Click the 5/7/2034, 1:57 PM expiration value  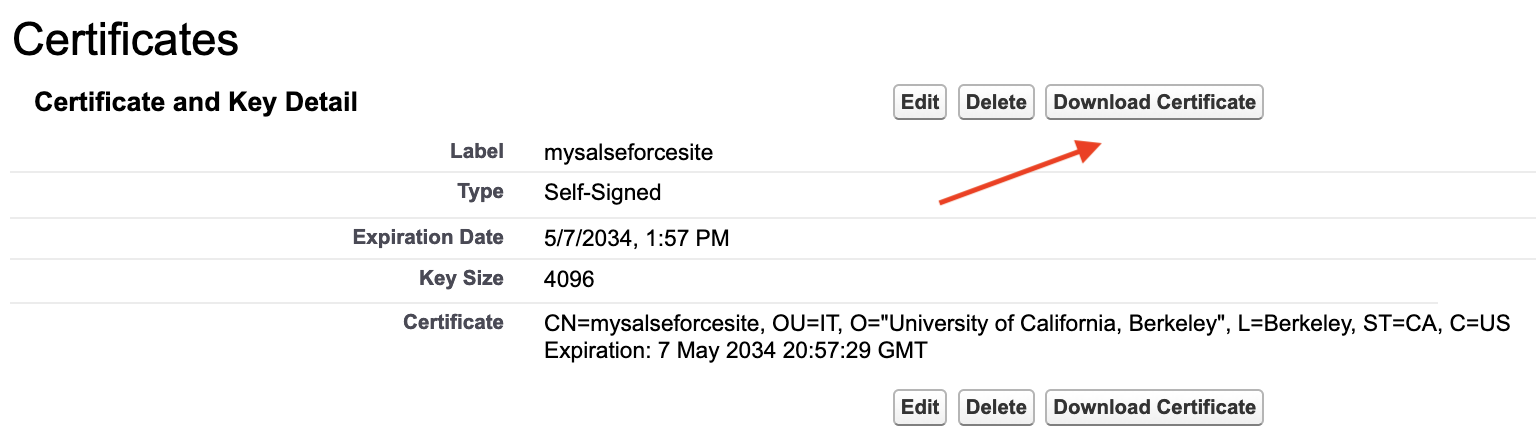pyautogui.click(x=636, y=238)
